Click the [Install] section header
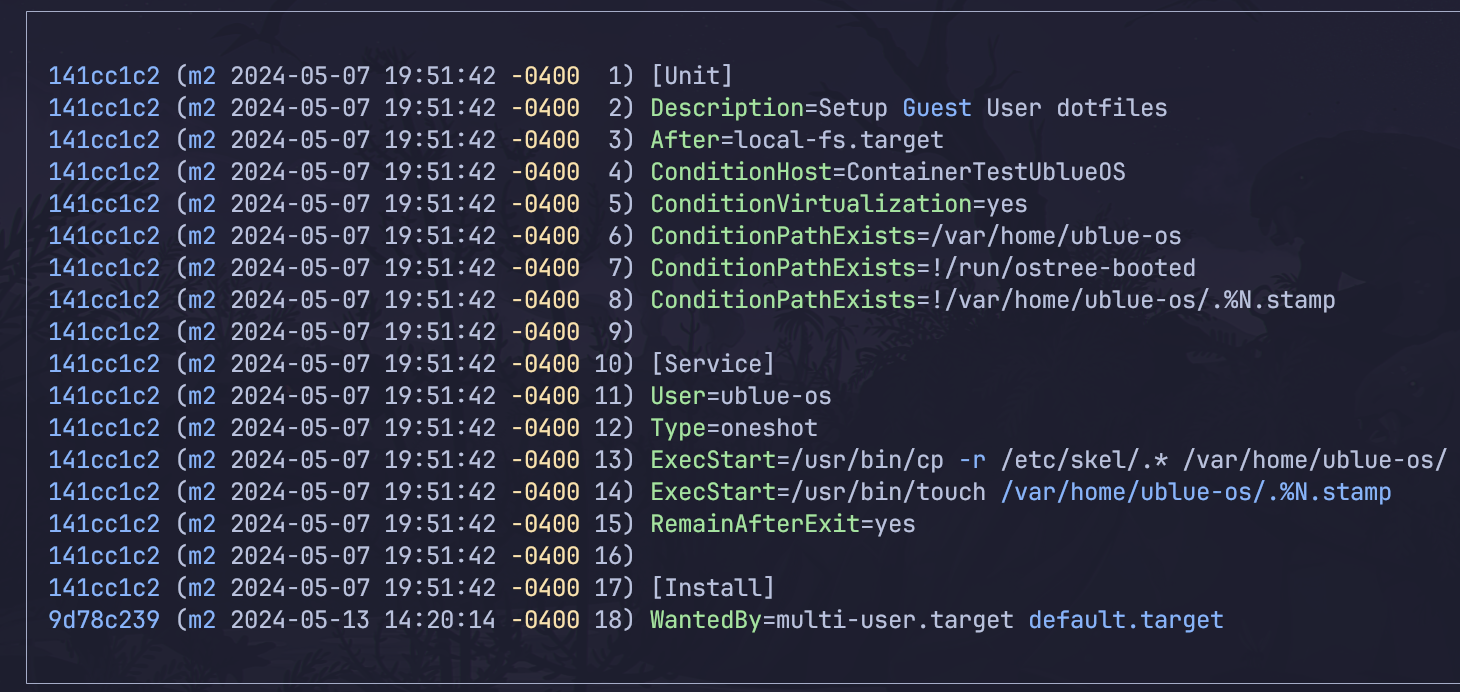Screen dimensions: 1460x692 point(712,588)
